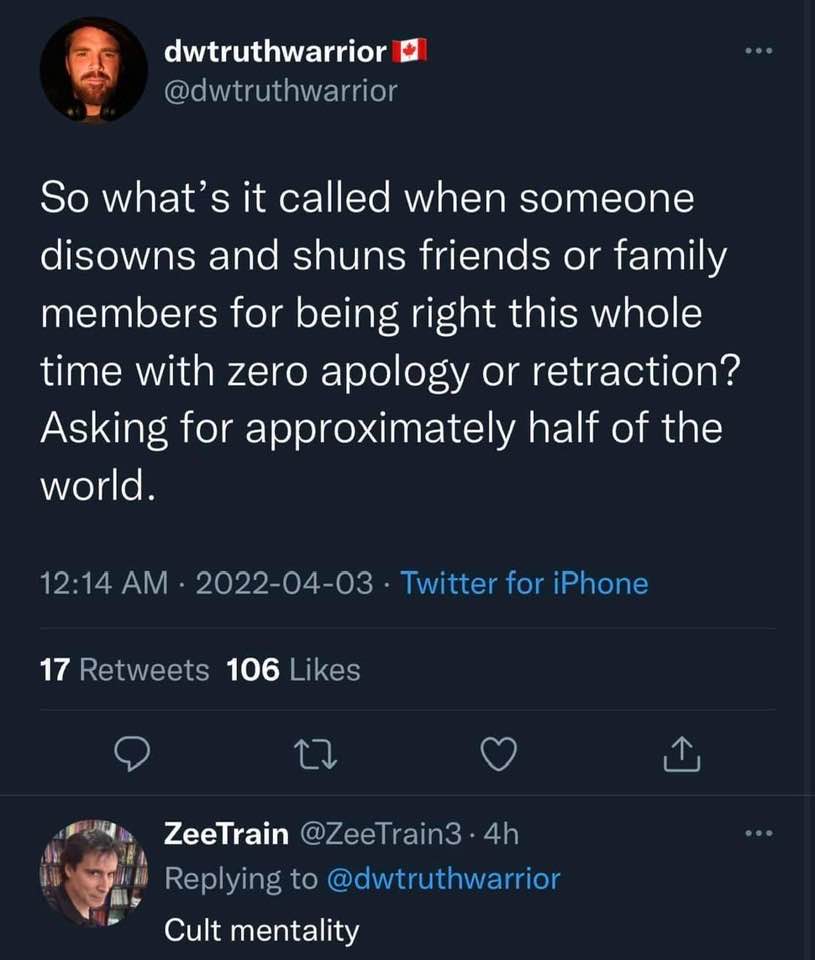View the list of 17 Retweets
This screenshot has width=815, height=960.
pyautogui.click(x=125, y=670)
